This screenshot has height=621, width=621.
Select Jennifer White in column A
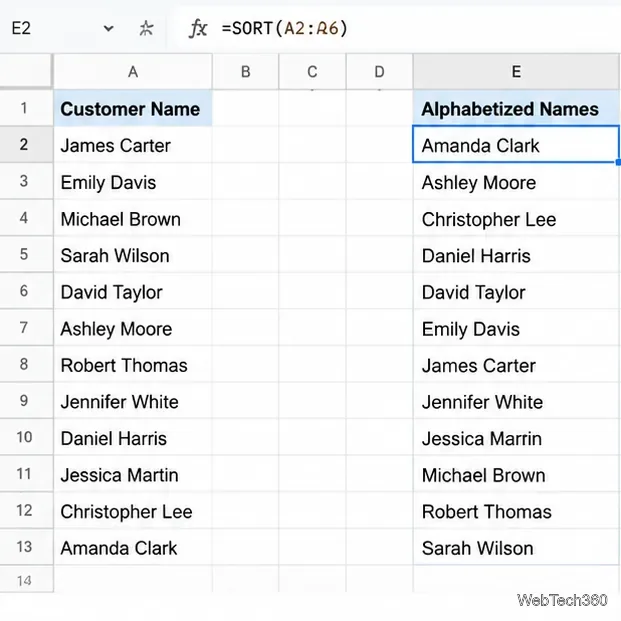(133, 401)
